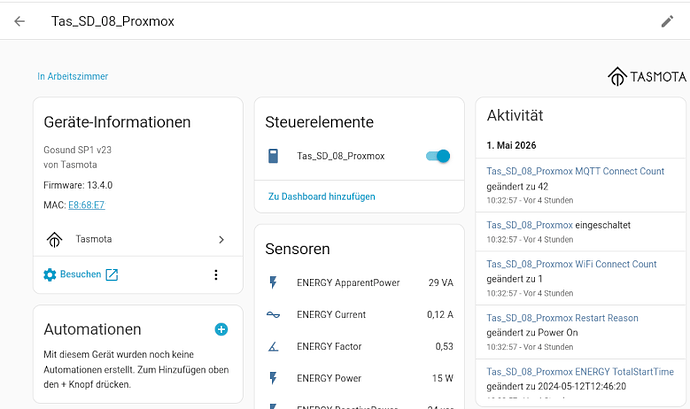Click the Gosund SP1 v23 model text
The height and width of the screenshot is (409, 690).
[x=77, y=150]
